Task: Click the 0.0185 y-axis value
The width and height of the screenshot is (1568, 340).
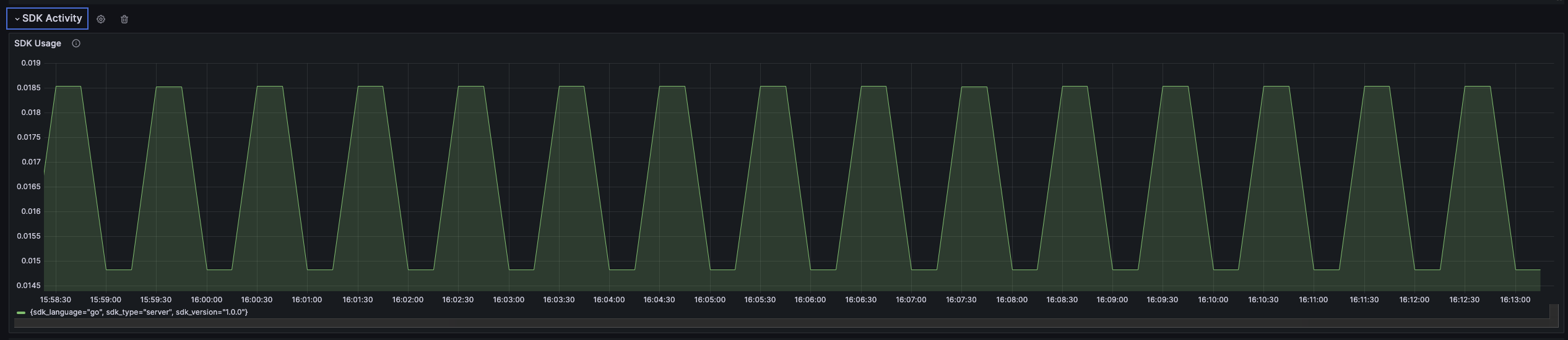Action: (29, 88)
